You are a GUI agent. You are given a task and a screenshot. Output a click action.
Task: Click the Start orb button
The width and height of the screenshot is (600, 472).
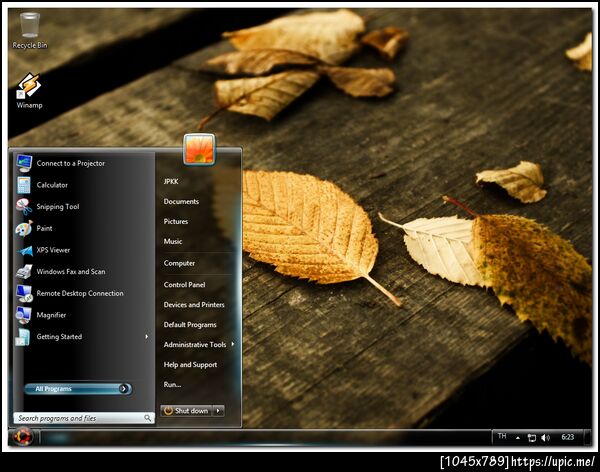point(22,436)
